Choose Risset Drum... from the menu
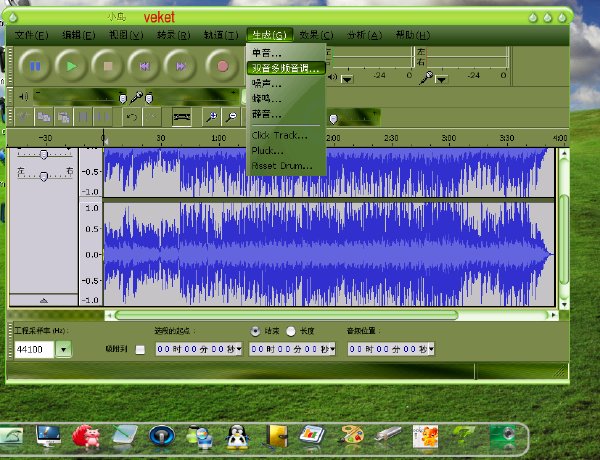600x460 pixels. 286,166
